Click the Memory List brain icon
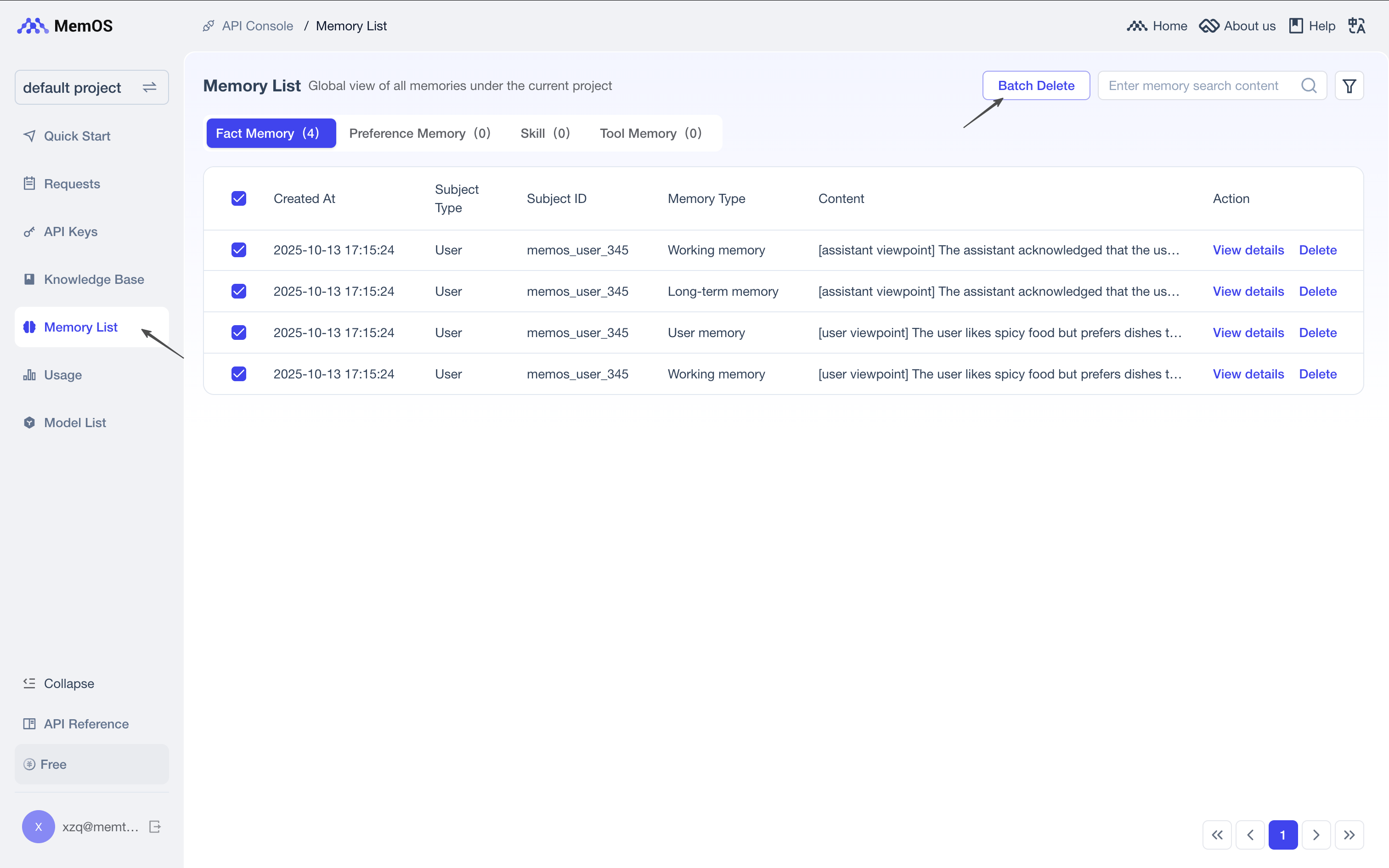This screenshot has width=1389, height=868. click(x=29, y=327)
